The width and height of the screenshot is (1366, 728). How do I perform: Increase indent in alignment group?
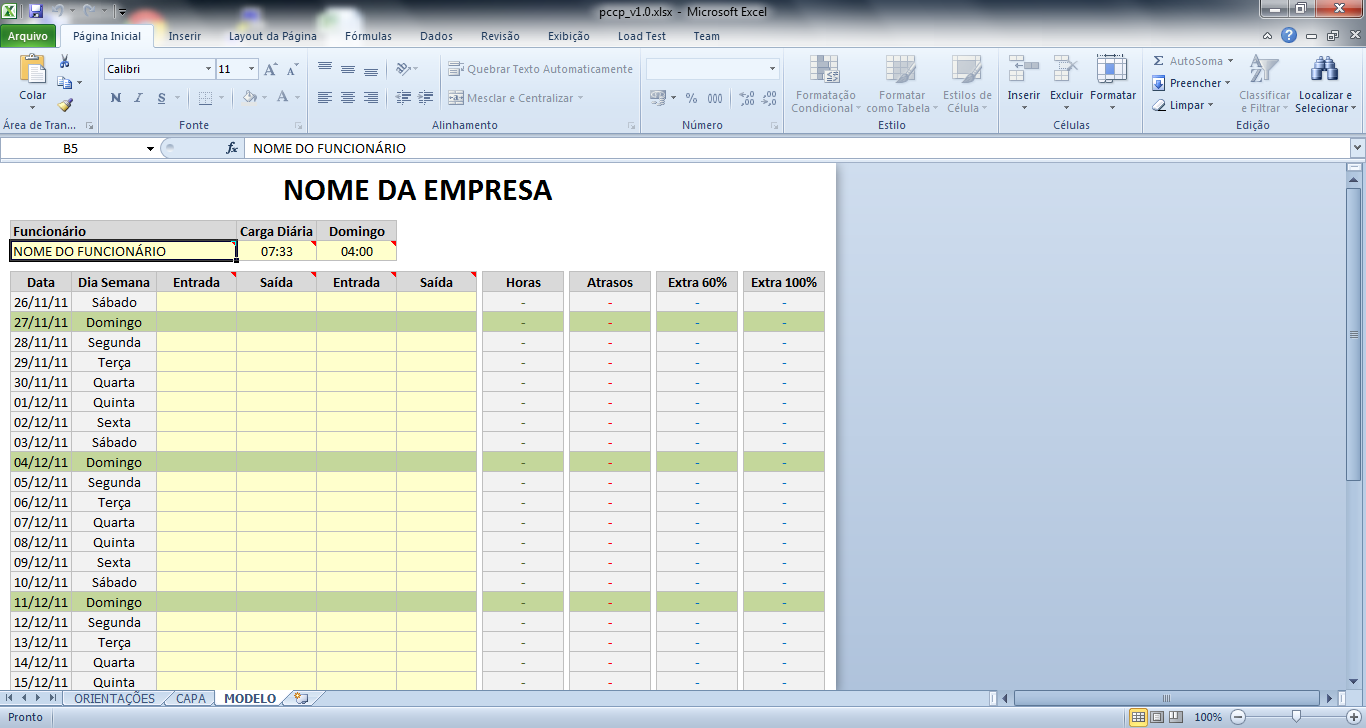425,98
